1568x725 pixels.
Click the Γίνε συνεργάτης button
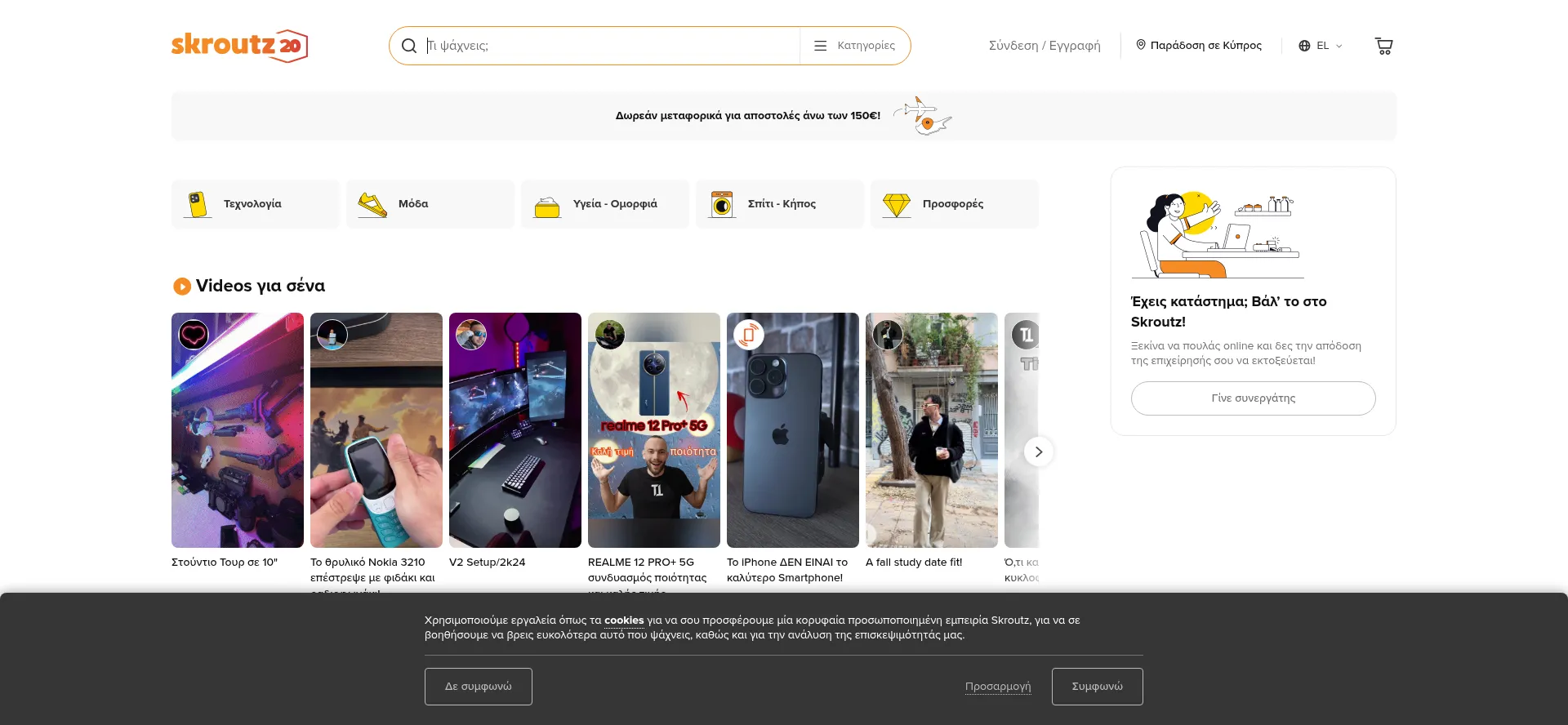pyautogui.click(x=1253, y=398)
